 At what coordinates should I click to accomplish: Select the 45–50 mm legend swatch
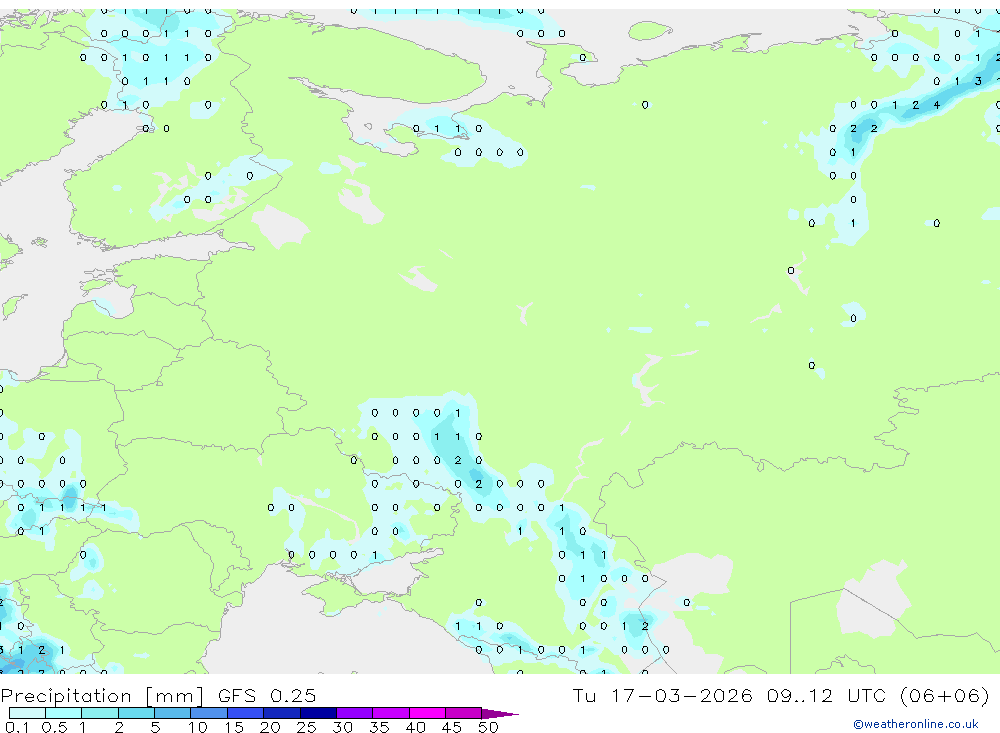[x=464, y=713]
